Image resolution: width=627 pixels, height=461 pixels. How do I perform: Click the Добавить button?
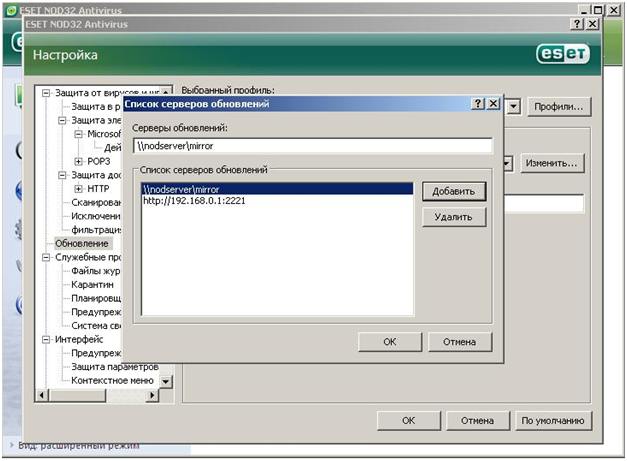pyautogui.click(x=454, y=192)
